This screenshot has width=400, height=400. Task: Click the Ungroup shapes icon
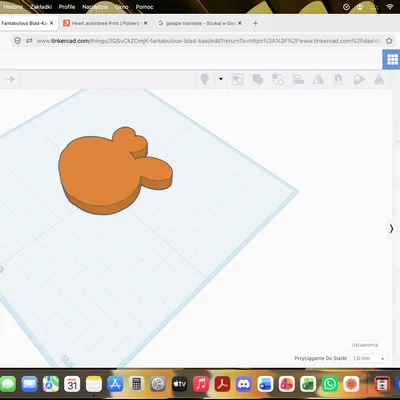coord(258,79)
